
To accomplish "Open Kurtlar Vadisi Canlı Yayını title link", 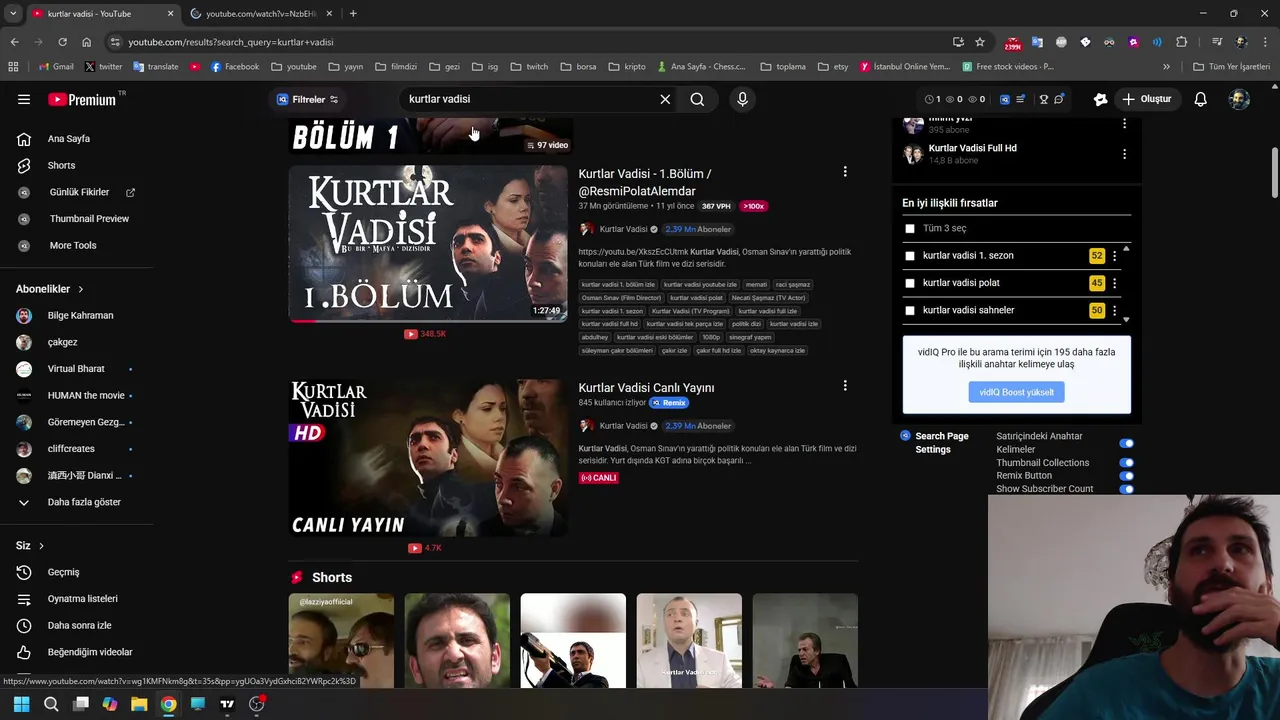I will point(646,388).
